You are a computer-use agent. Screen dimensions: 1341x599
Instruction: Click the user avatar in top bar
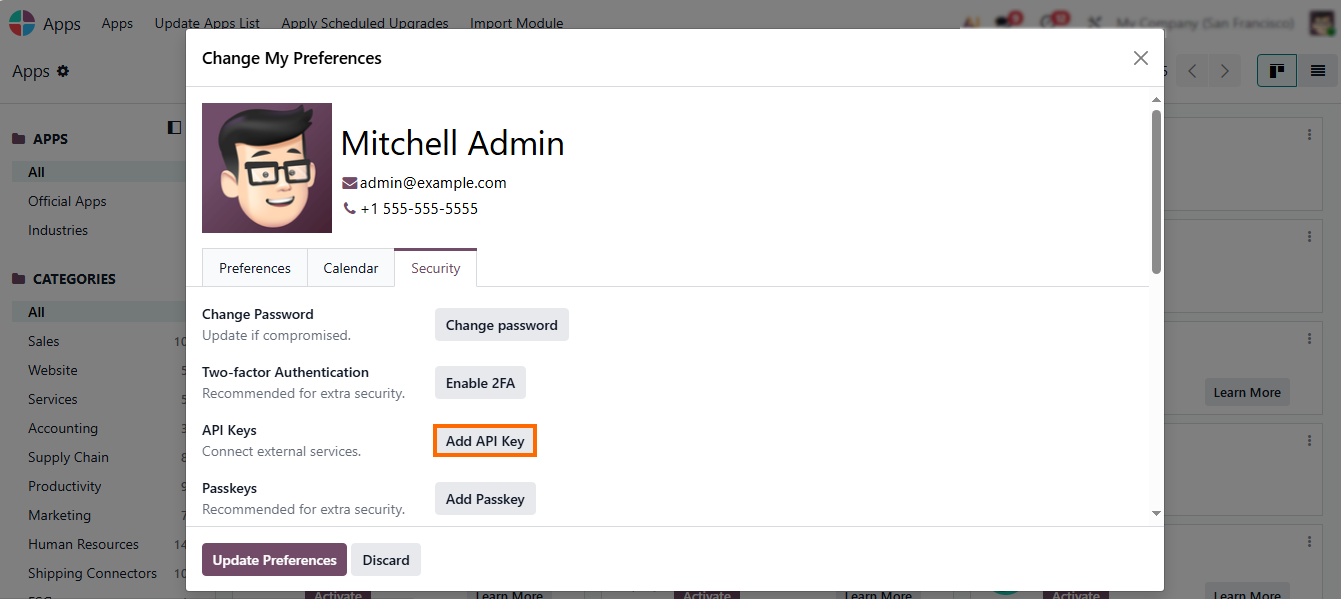point(1319,23)
